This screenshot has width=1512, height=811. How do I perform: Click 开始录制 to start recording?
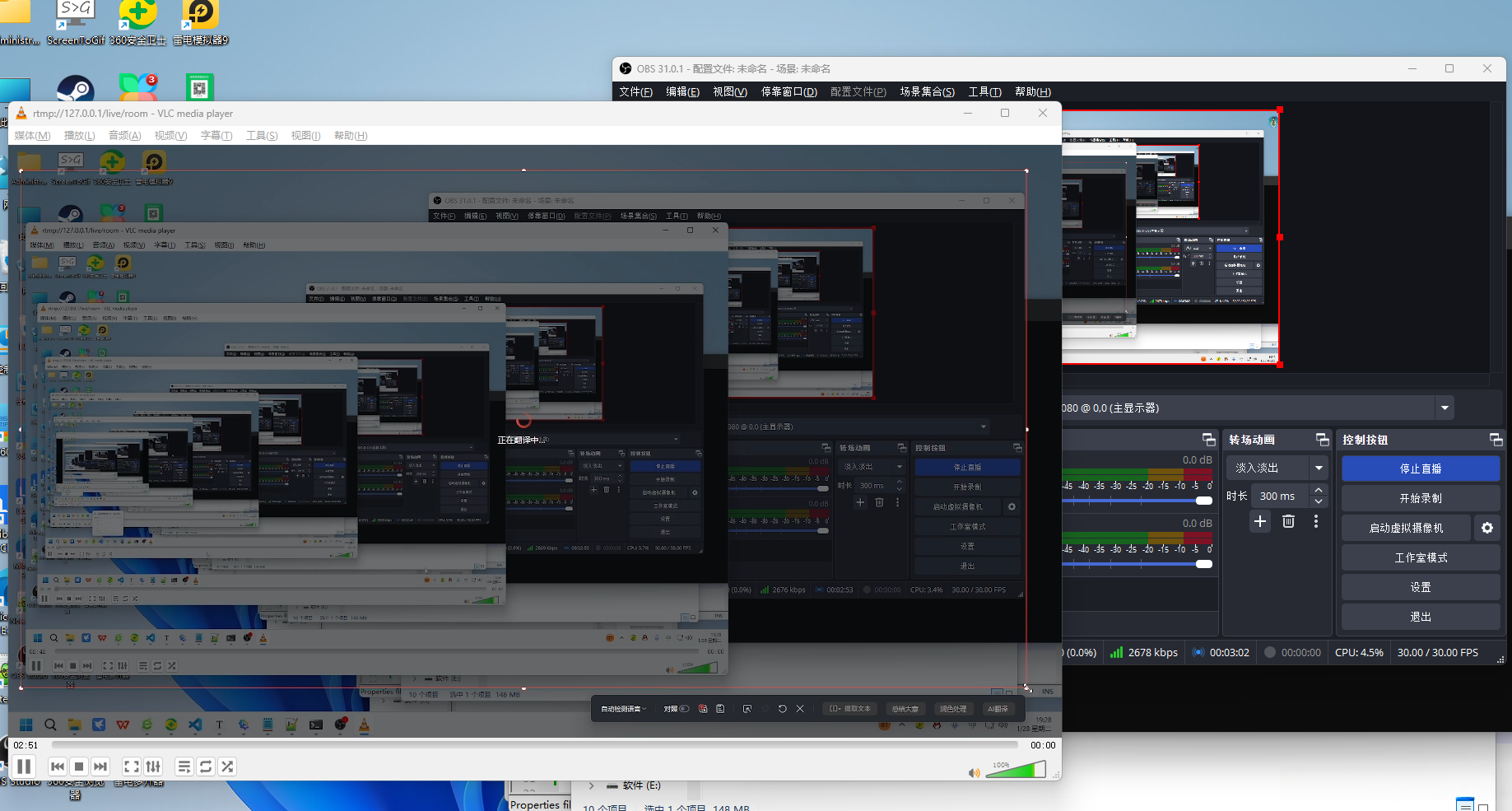tap(1421, 498)
